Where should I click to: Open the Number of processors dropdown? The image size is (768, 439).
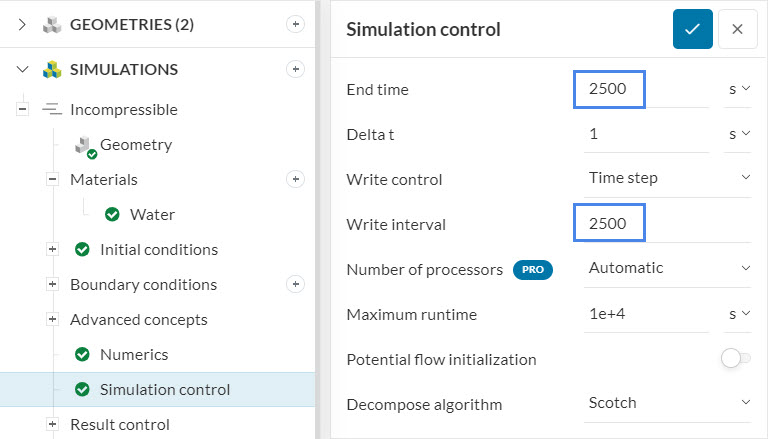(x=668, y=268)
